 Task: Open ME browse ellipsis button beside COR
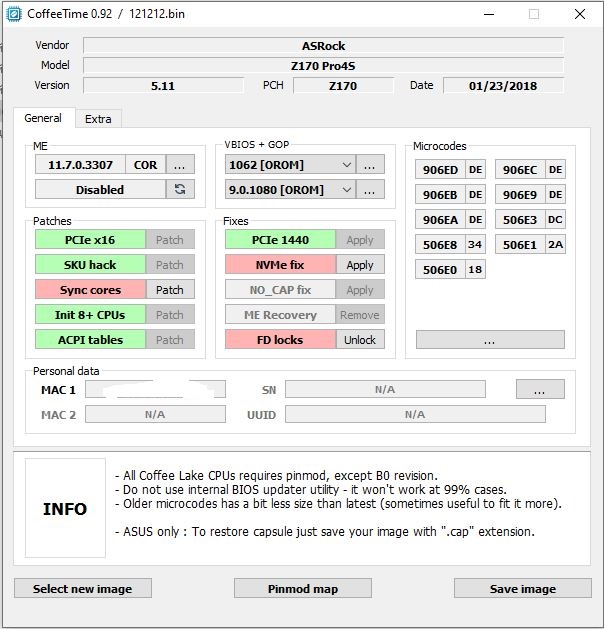(180, 164)
